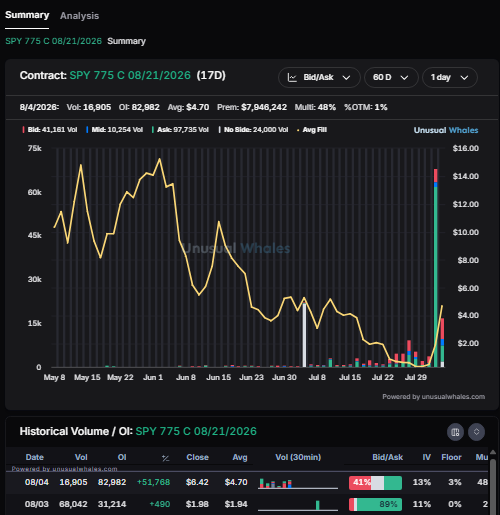
Task: Toggle the Ask volume legend entry
Action: 180,130
